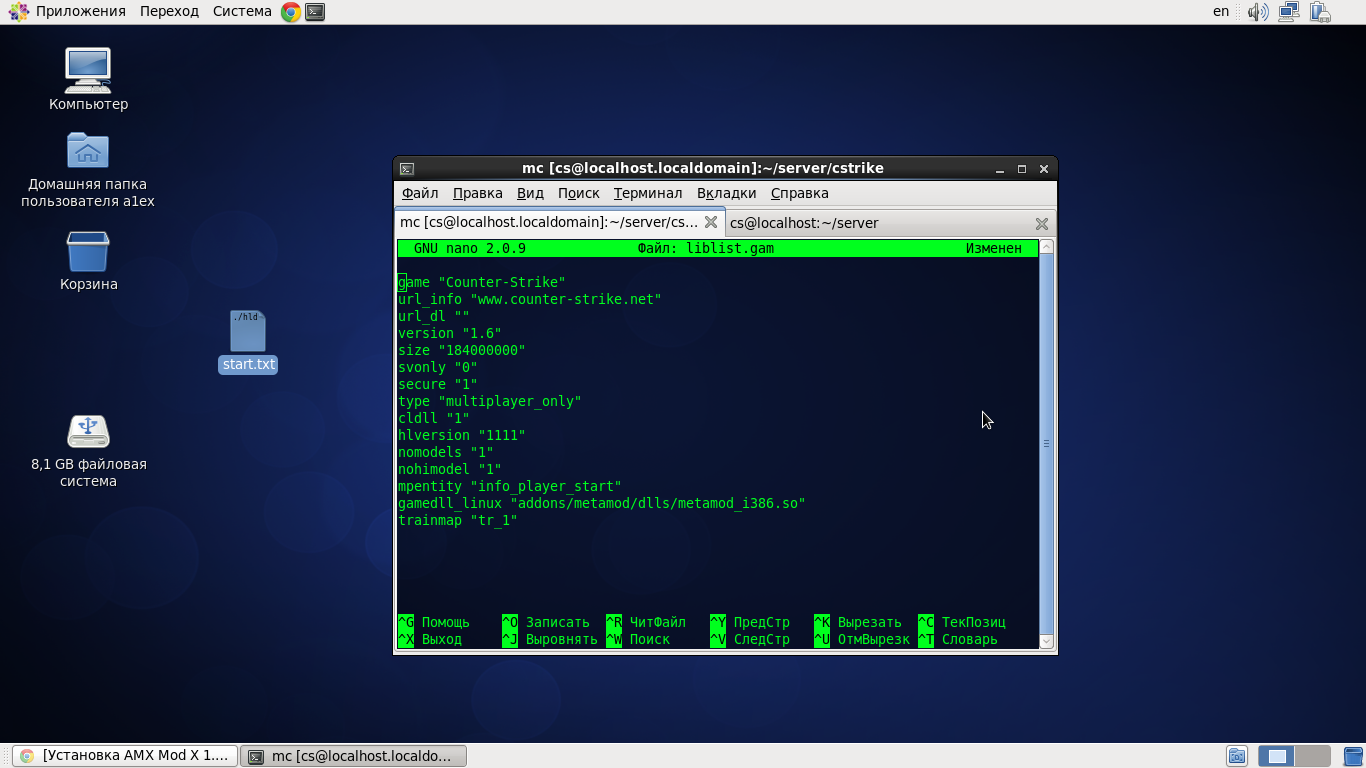1366x768 pixels.
Task: Select the 8,1 GB filesystem drive icon
Action: pos(88,451)
